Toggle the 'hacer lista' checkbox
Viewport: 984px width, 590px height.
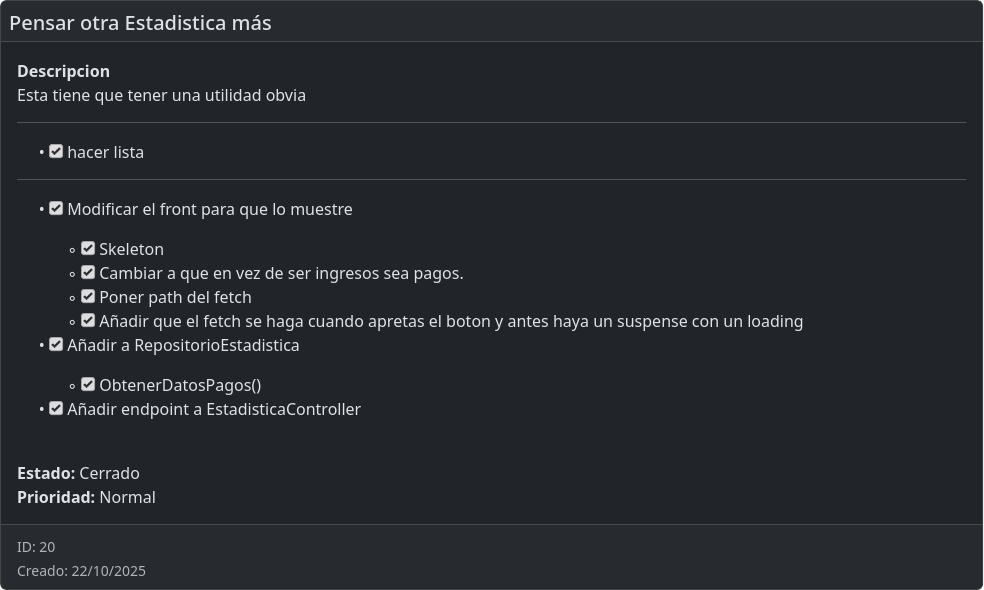[x=56, y=152]
